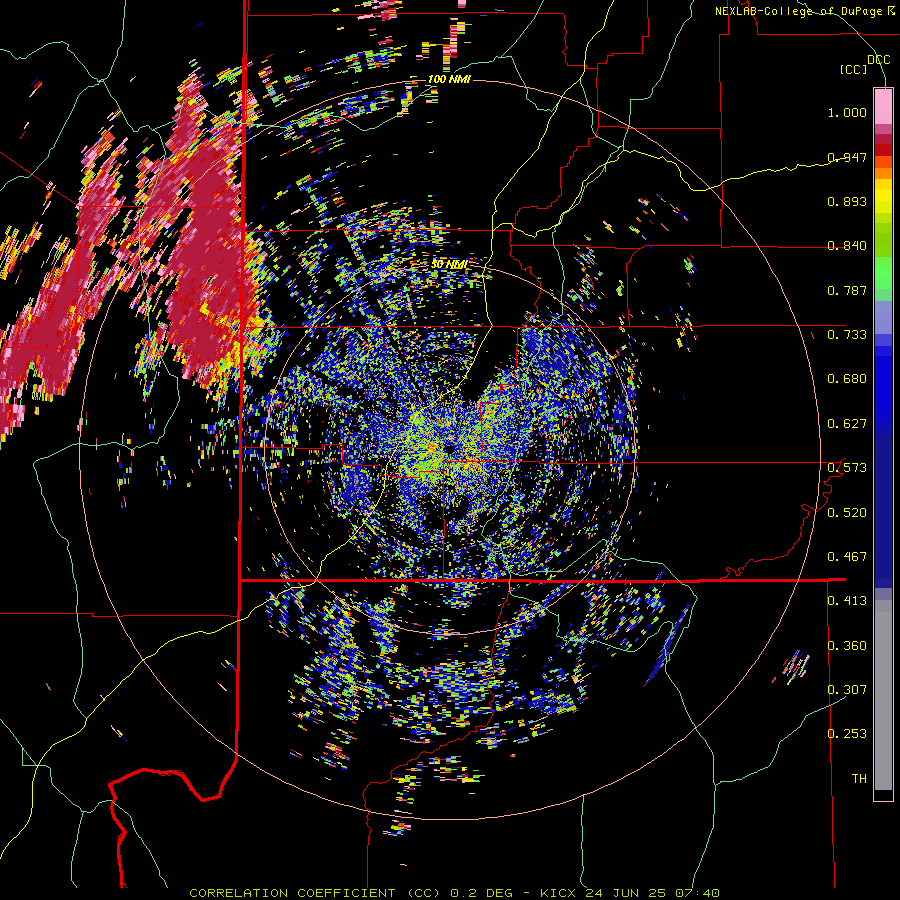Pick the lavender segment of the color bar

pos(883,317)
